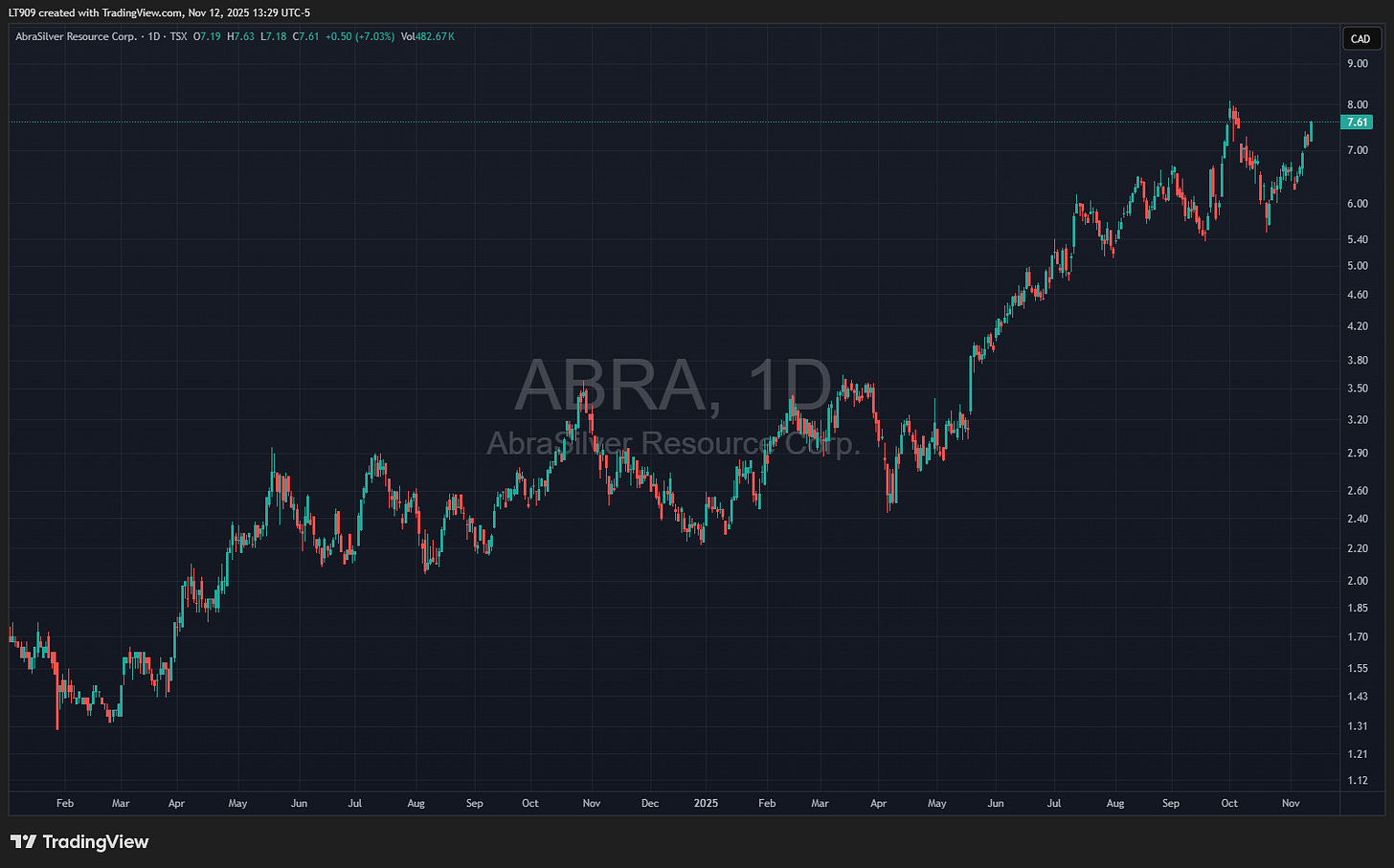Click the 8.00 price axis label

(1358, 105)
